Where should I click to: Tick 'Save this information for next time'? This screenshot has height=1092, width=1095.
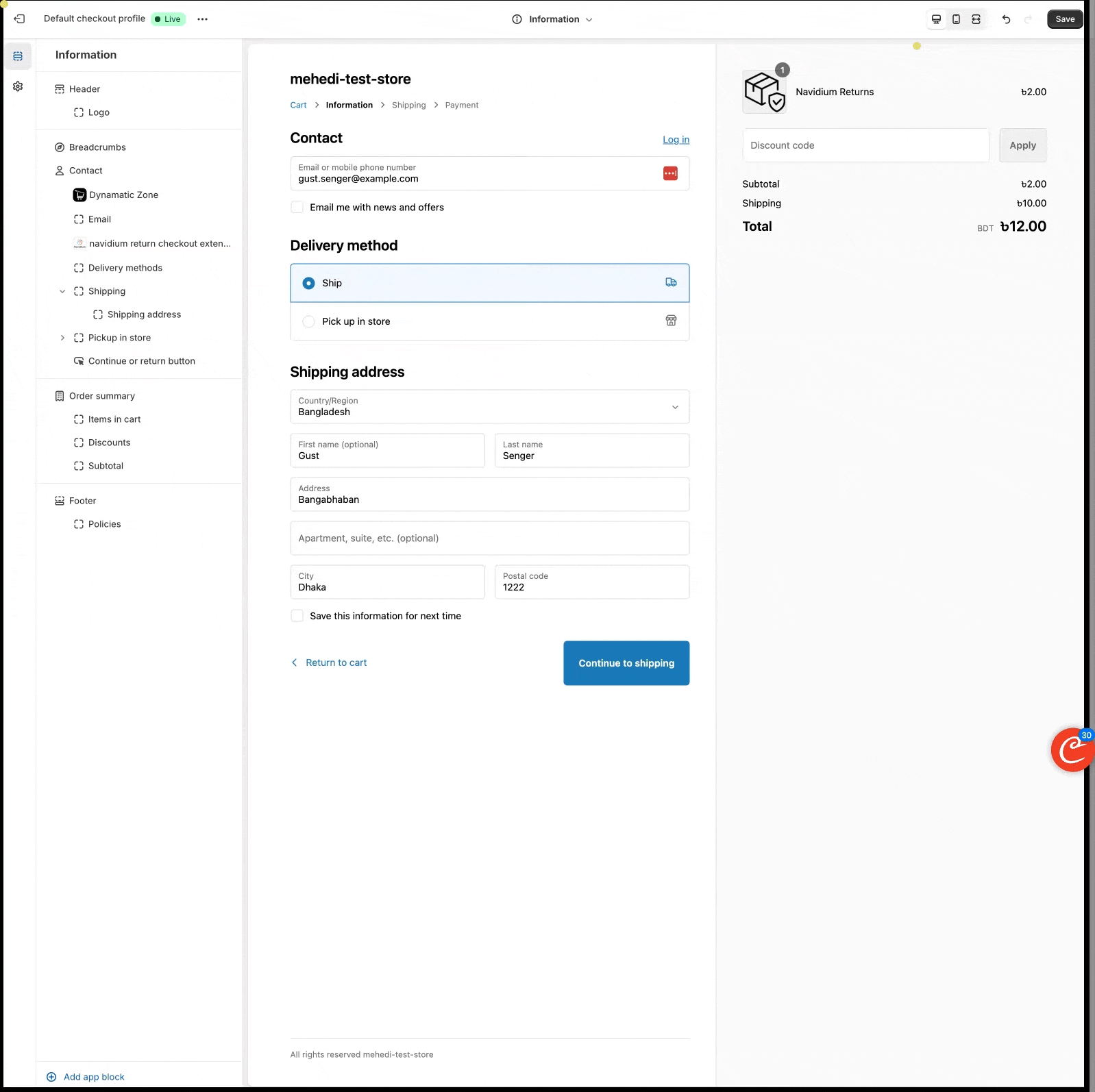(x=297, y=616)
